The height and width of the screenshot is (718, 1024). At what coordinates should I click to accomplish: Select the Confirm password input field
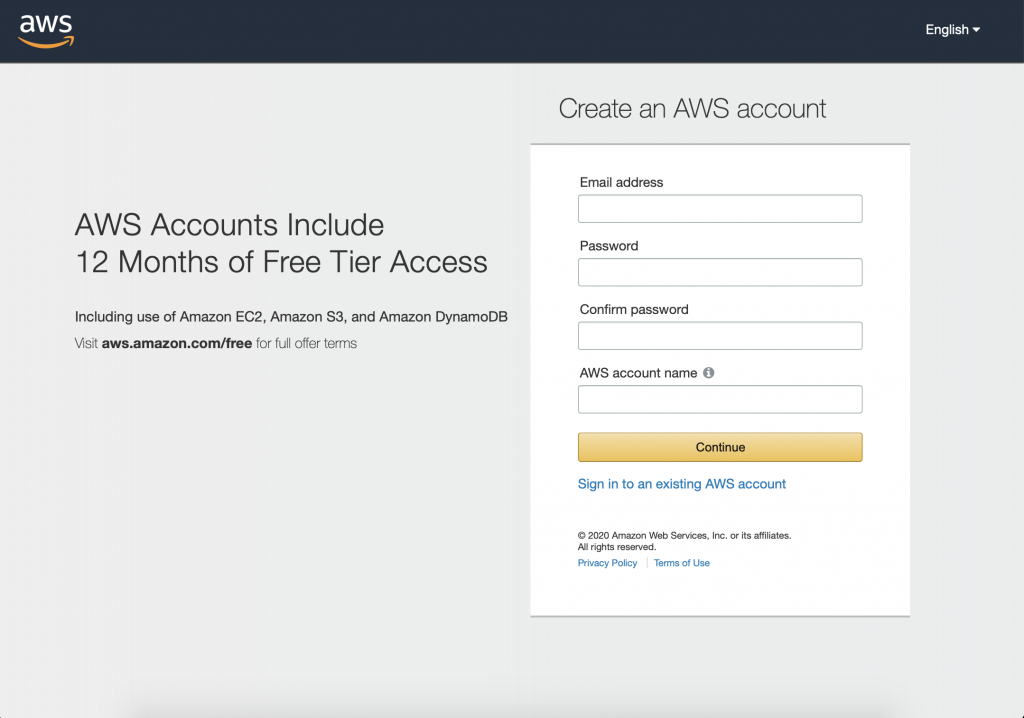720,336
